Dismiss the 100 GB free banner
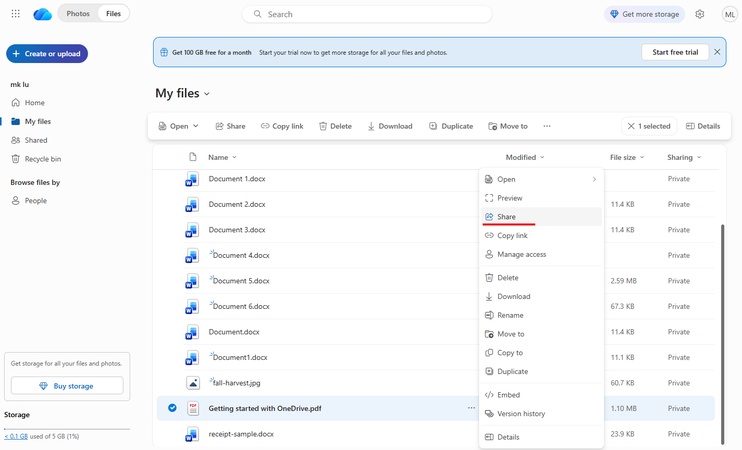 pyautogui.click(x=717, y=52)
